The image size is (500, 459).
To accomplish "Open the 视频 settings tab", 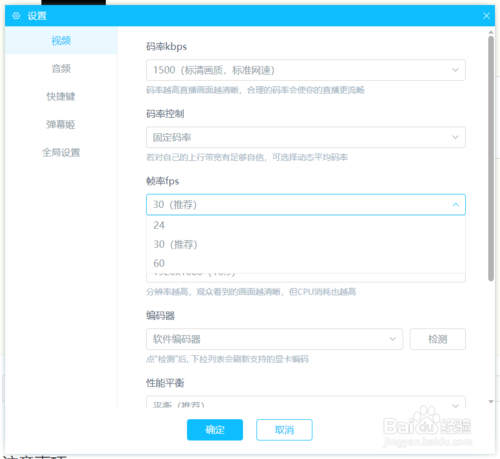I will click(61, 41).
